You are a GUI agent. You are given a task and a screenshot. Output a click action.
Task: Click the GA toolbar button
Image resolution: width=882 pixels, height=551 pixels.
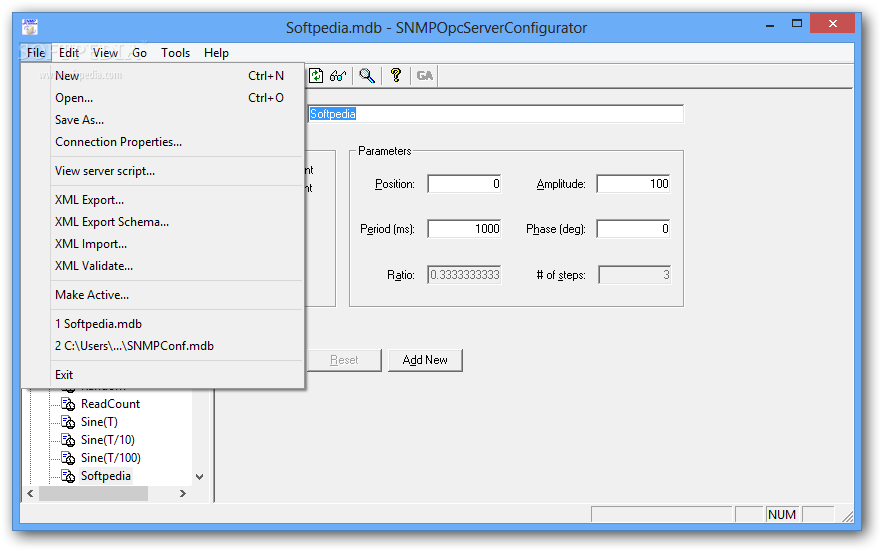425,75
